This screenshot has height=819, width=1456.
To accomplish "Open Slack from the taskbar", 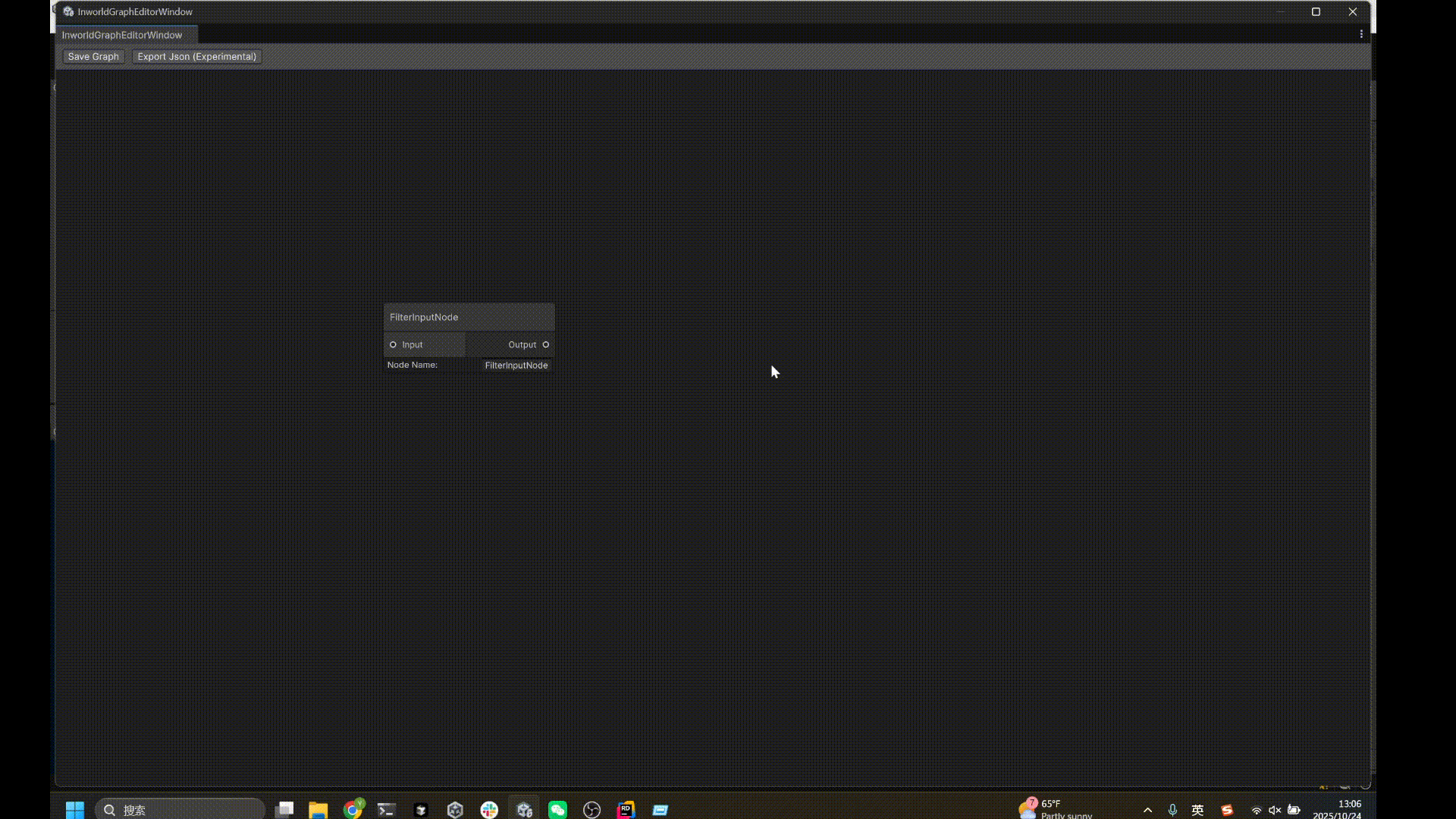I will pyautogui.click(x=489, y=809).
